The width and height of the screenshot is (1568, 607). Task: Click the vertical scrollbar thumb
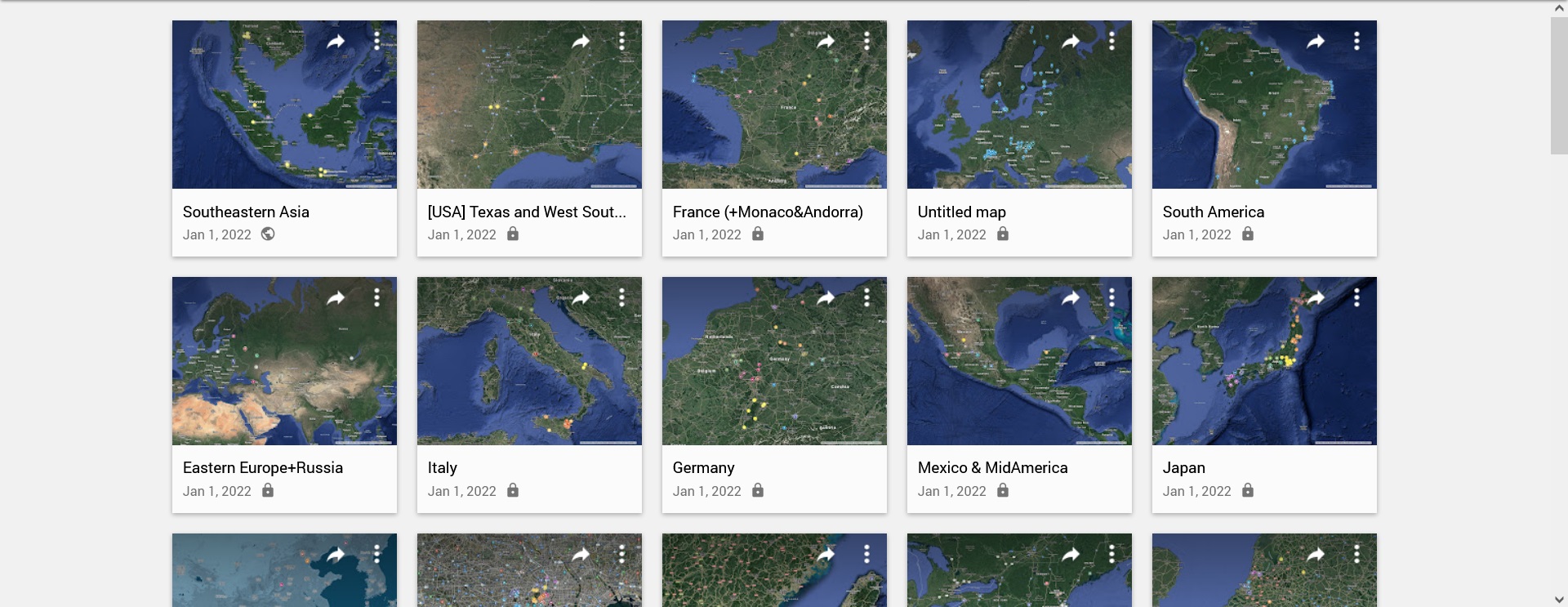pos(1559,85)
